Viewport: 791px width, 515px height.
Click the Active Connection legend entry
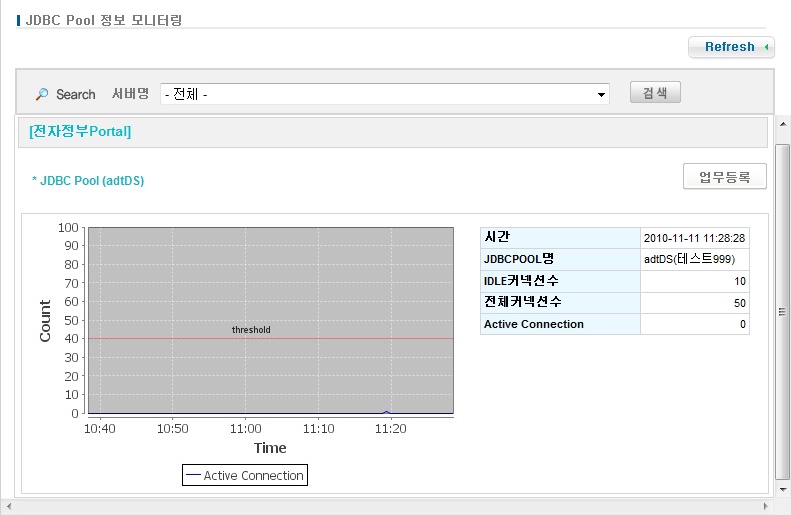click(245, 475)
